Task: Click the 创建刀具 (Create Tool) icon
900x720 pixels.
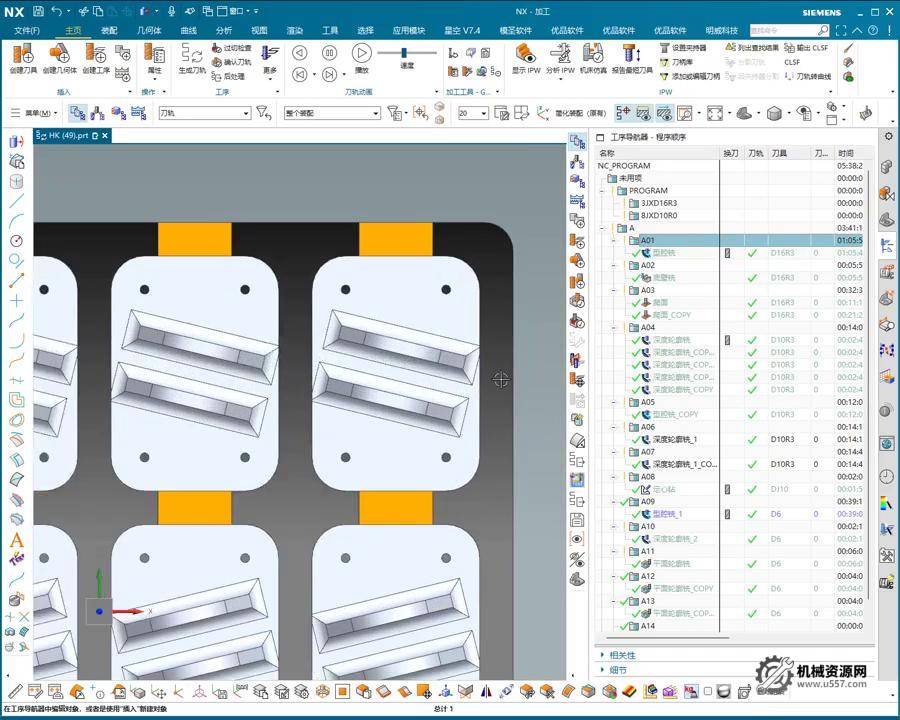Action: 23,54
